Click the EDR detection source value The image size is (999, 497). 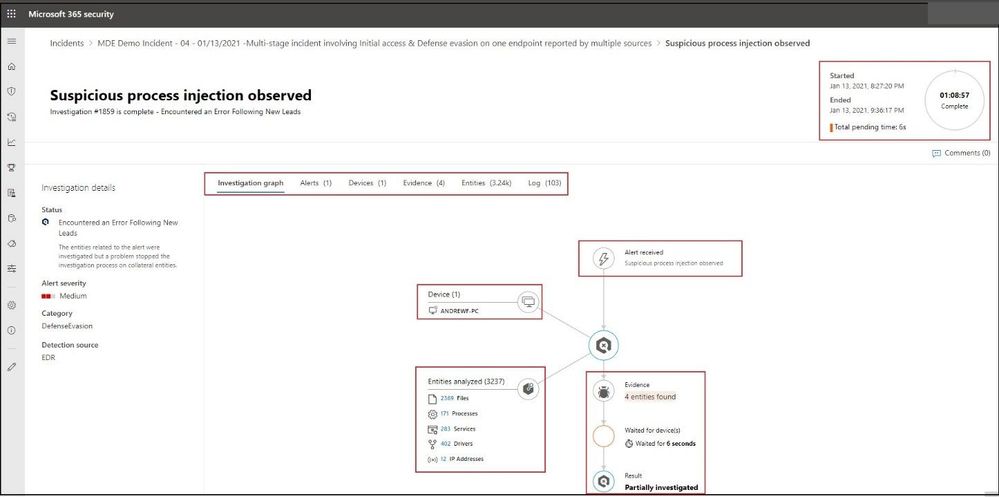[x=48, y=358]
